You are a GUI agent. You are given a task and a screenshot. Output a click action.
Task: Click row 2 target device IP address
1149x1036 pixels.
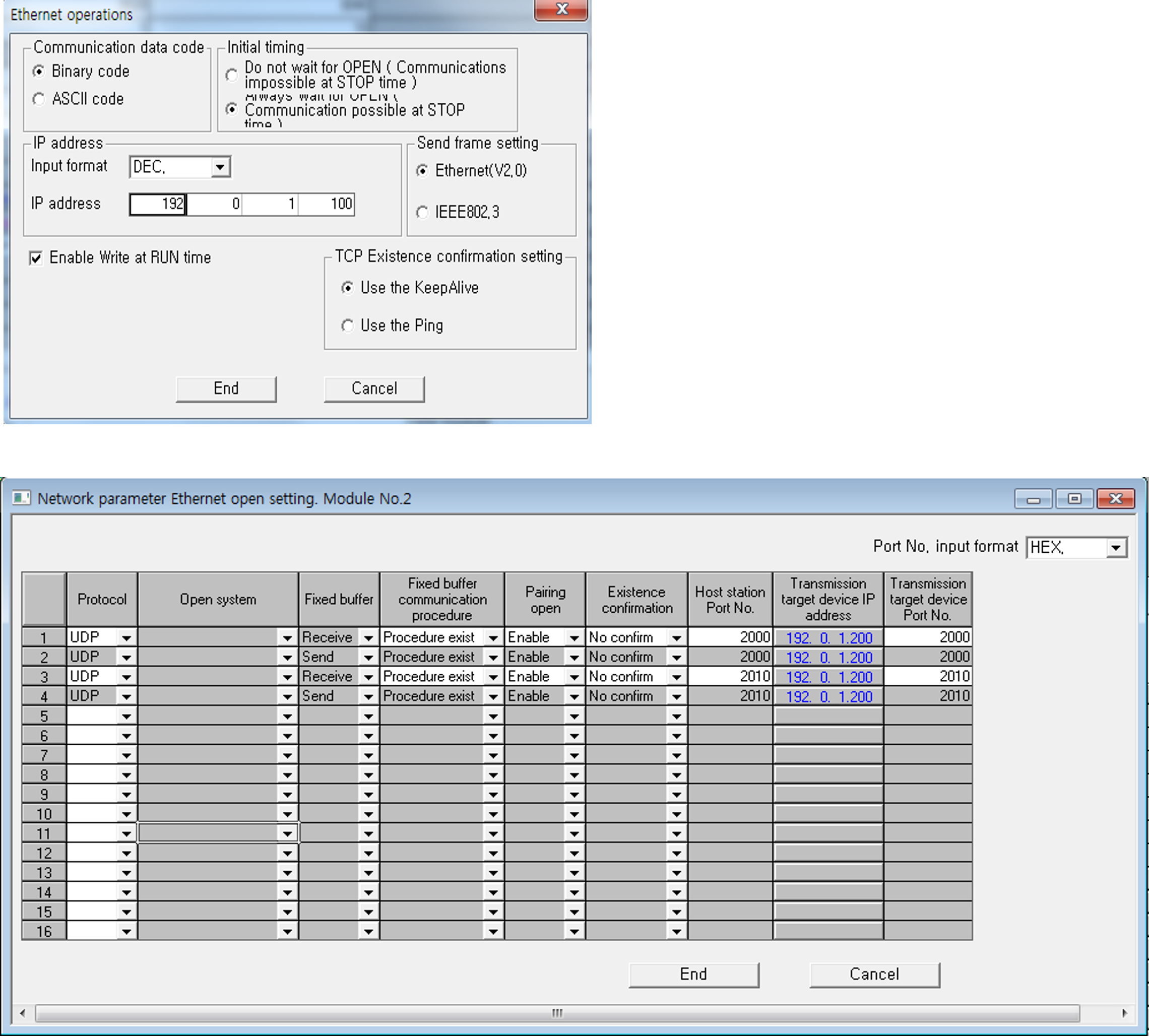click(828, 658)
